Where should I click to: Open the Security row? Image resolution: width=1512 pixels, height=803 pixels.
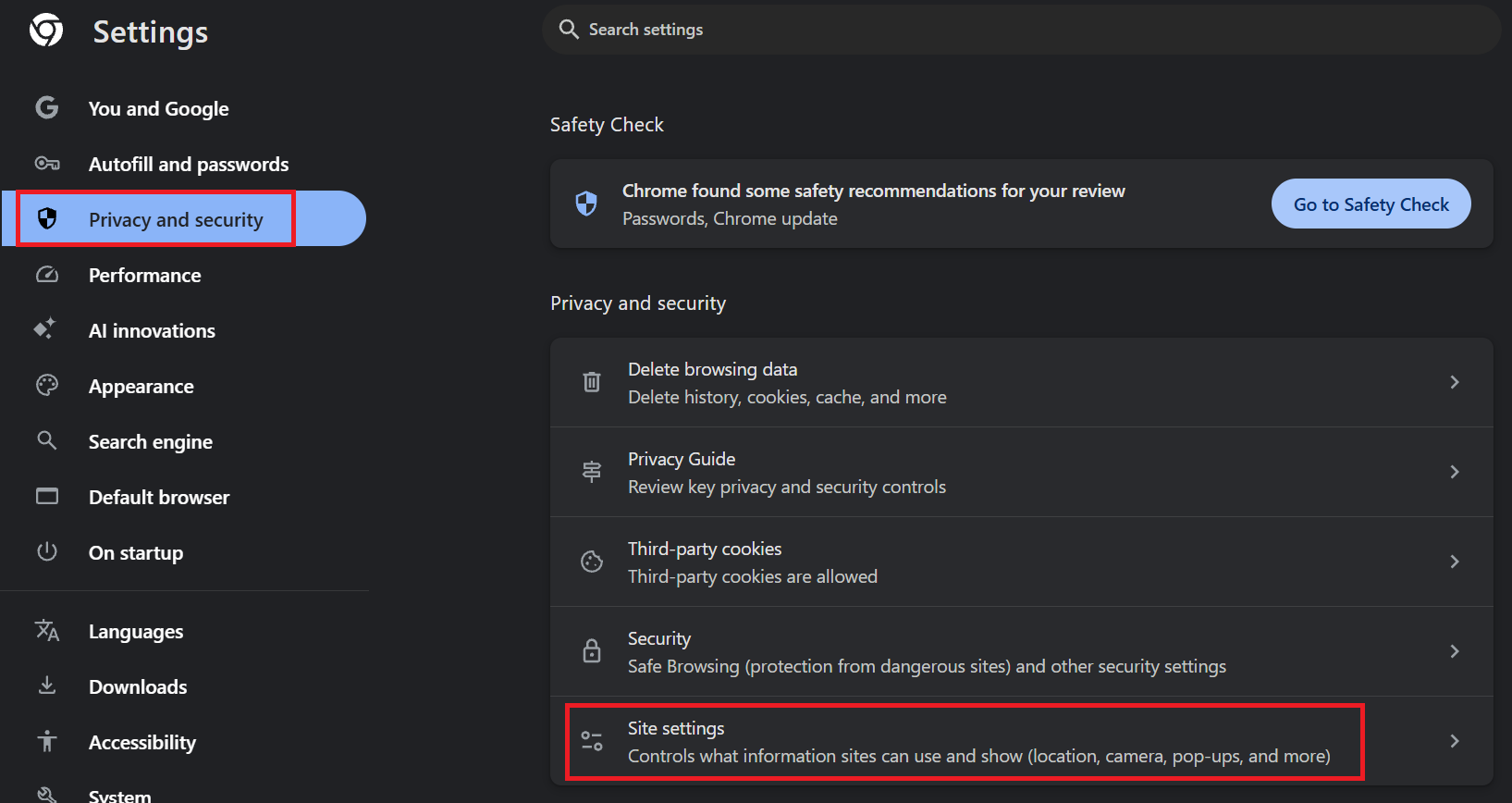pyautogui.click(x=1021, y=651)
